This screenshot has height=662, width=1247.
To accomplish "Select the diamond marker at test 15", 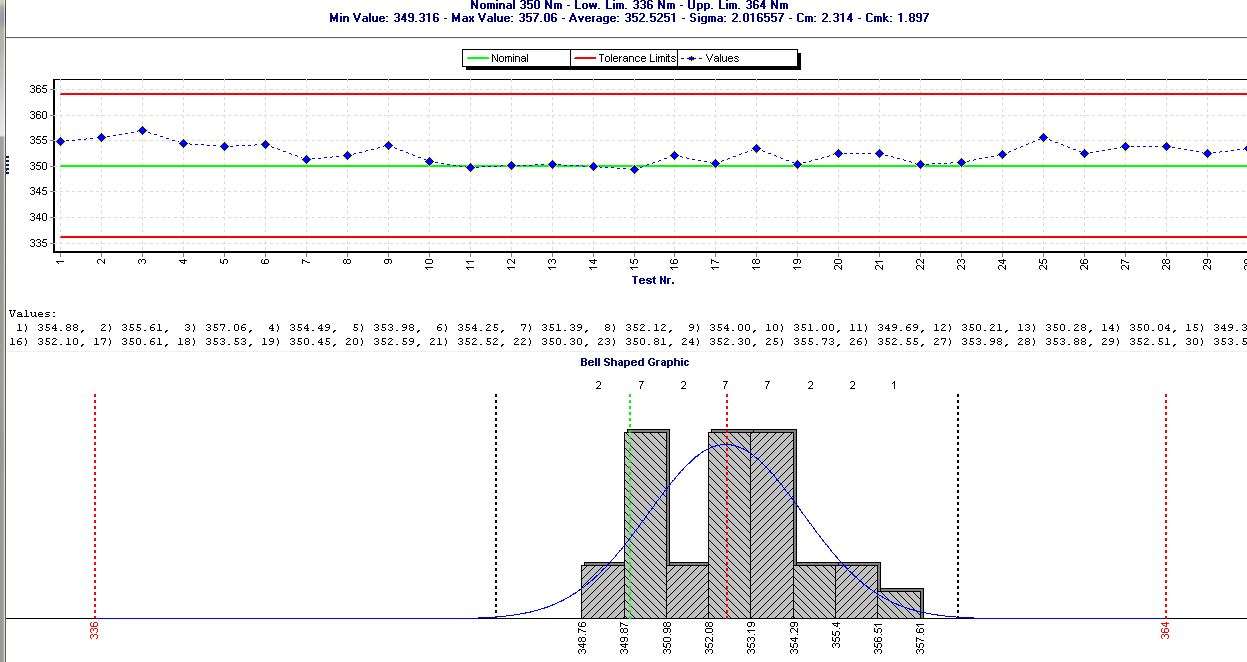I will tap(634, 169).
